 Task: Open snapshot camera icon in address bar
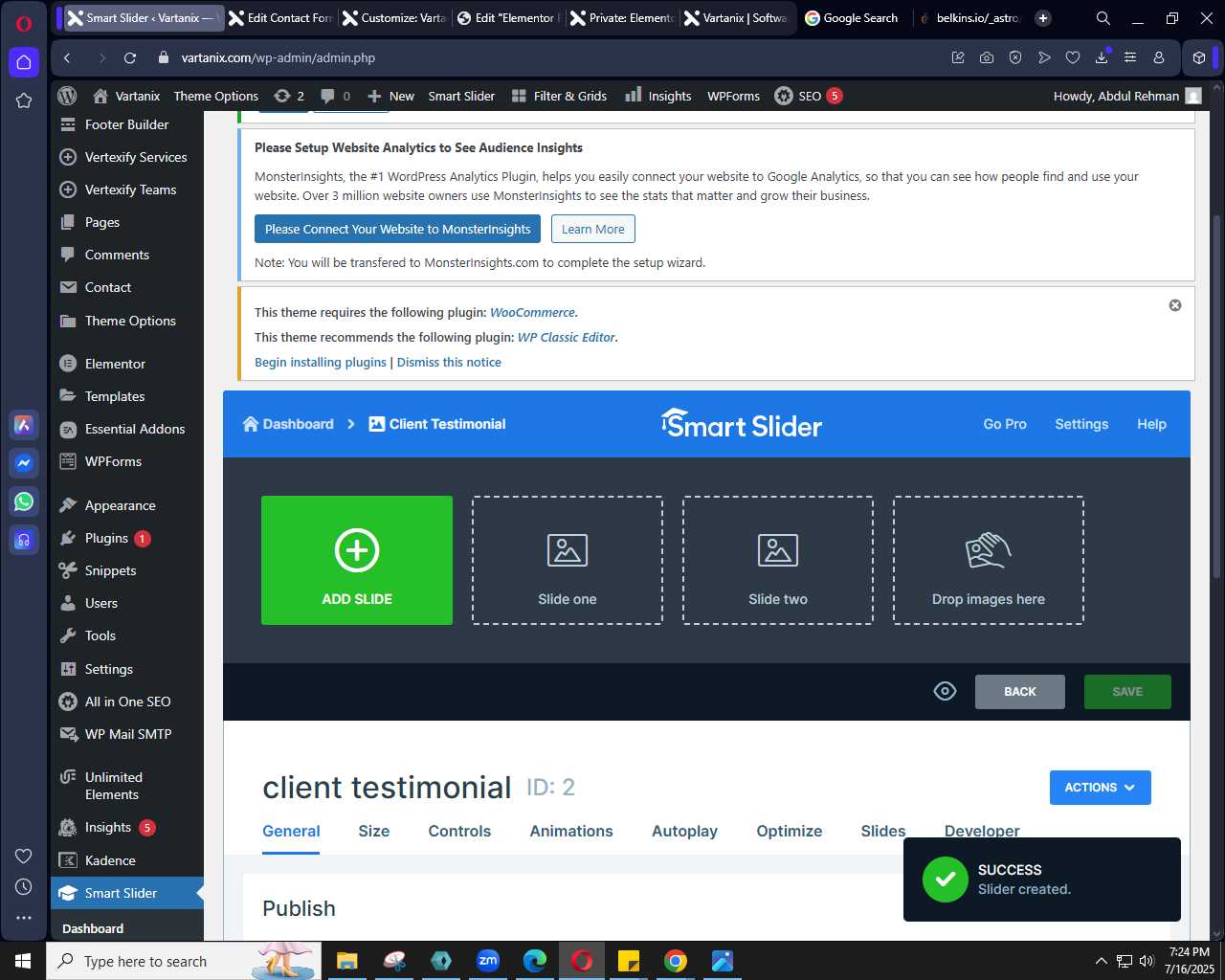(x=987, y=57)
